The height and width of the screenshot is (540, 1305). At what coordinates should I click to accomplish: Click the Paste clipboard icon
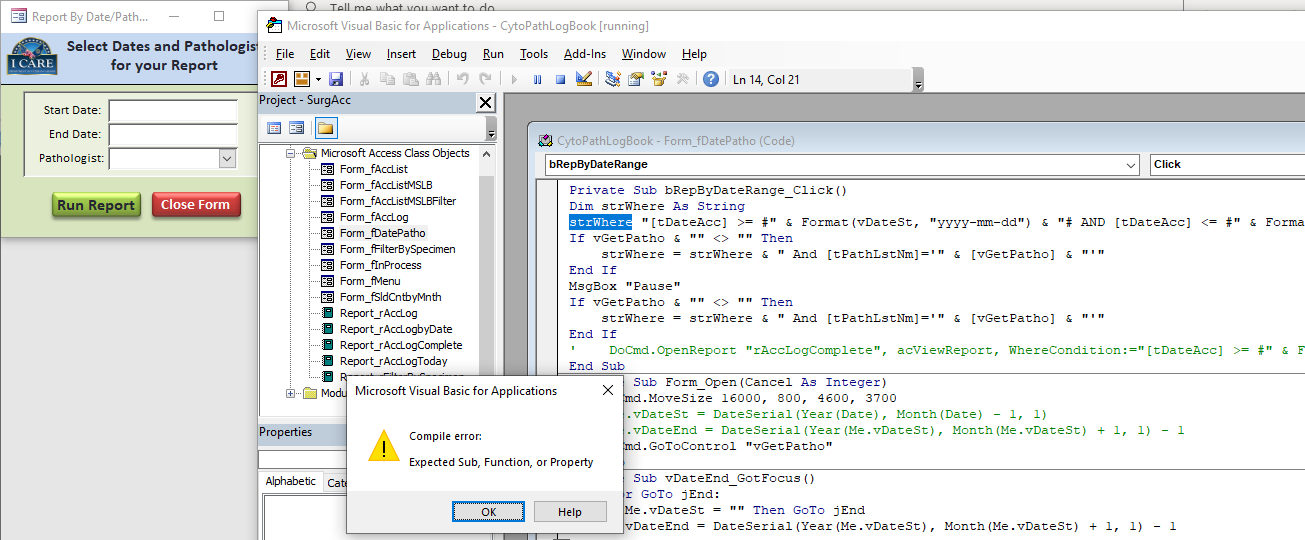(410, 79)
